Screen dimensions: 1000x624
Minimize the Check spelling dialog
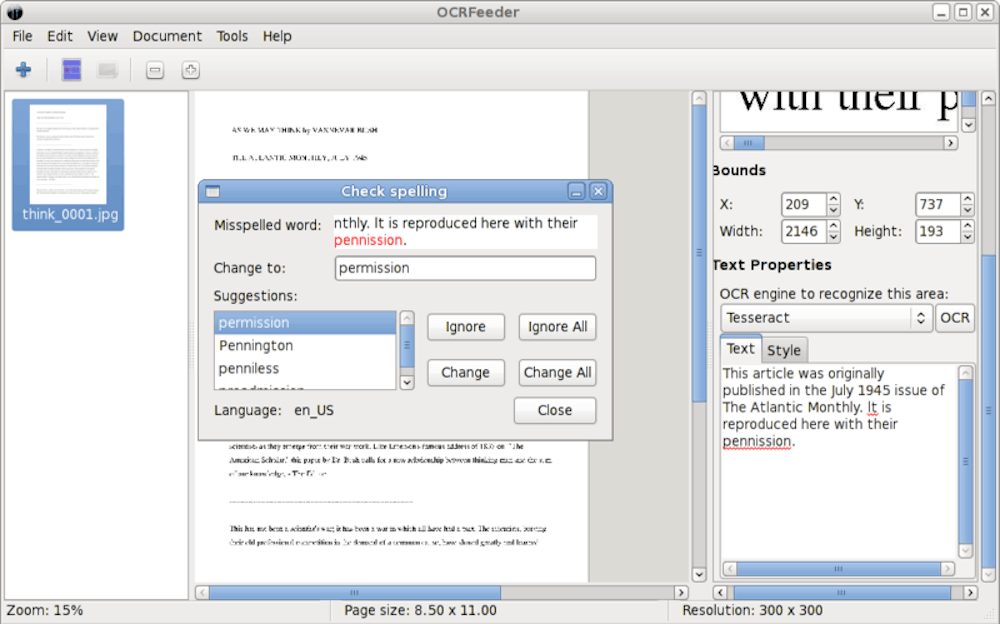(576, 191)
